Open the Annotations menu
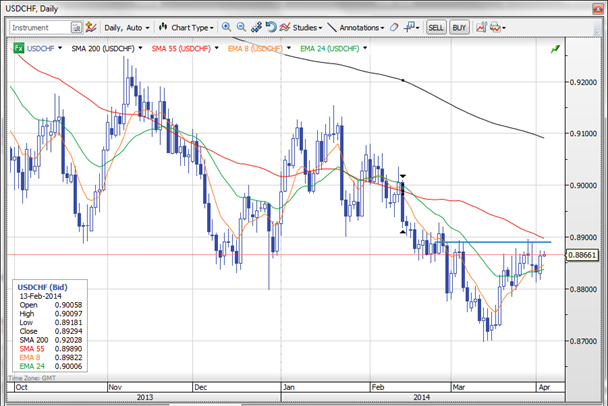This screenshot has height=406, width=608. point(362,28)
